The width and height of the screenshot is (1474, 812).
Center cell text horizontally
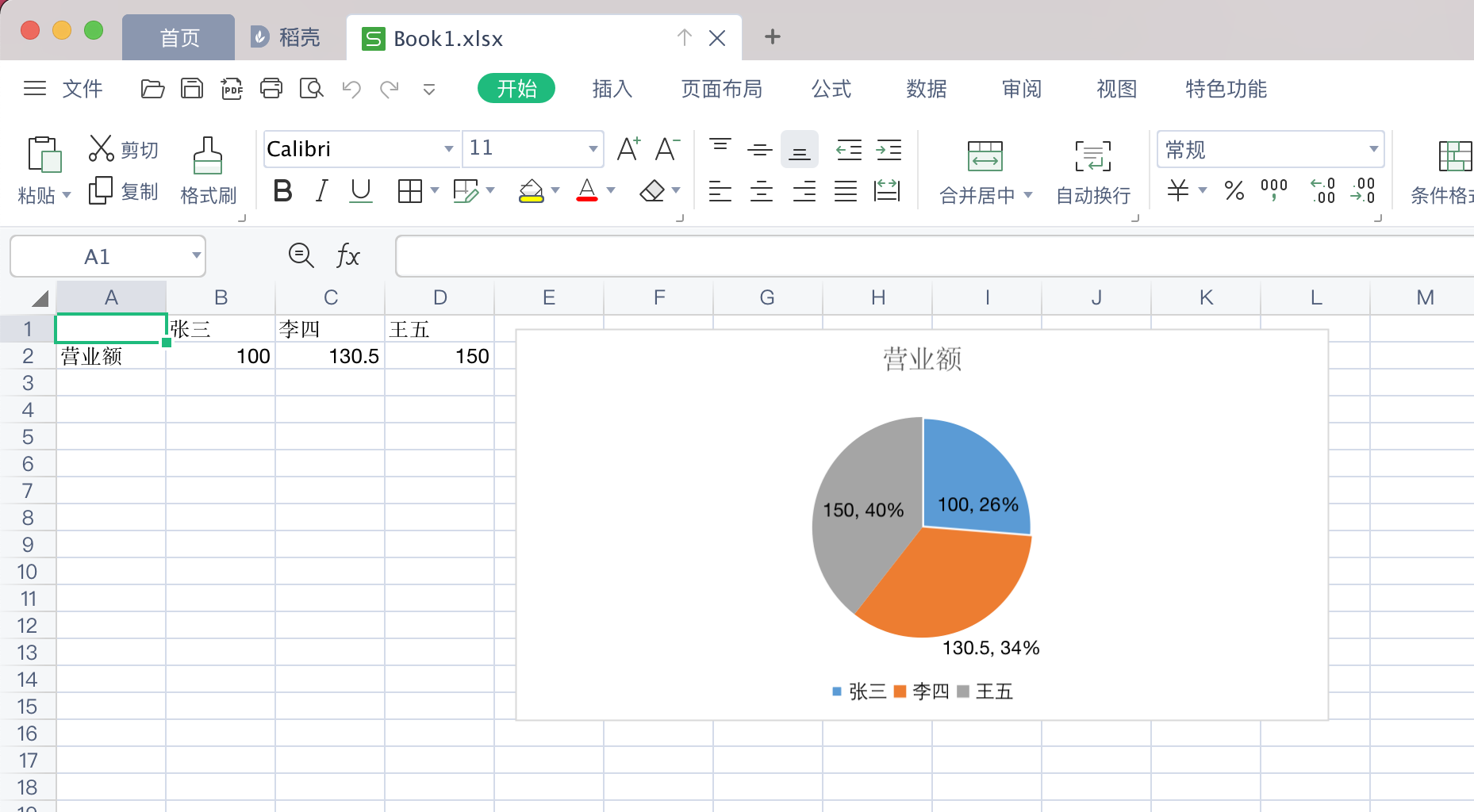[762, 190]
